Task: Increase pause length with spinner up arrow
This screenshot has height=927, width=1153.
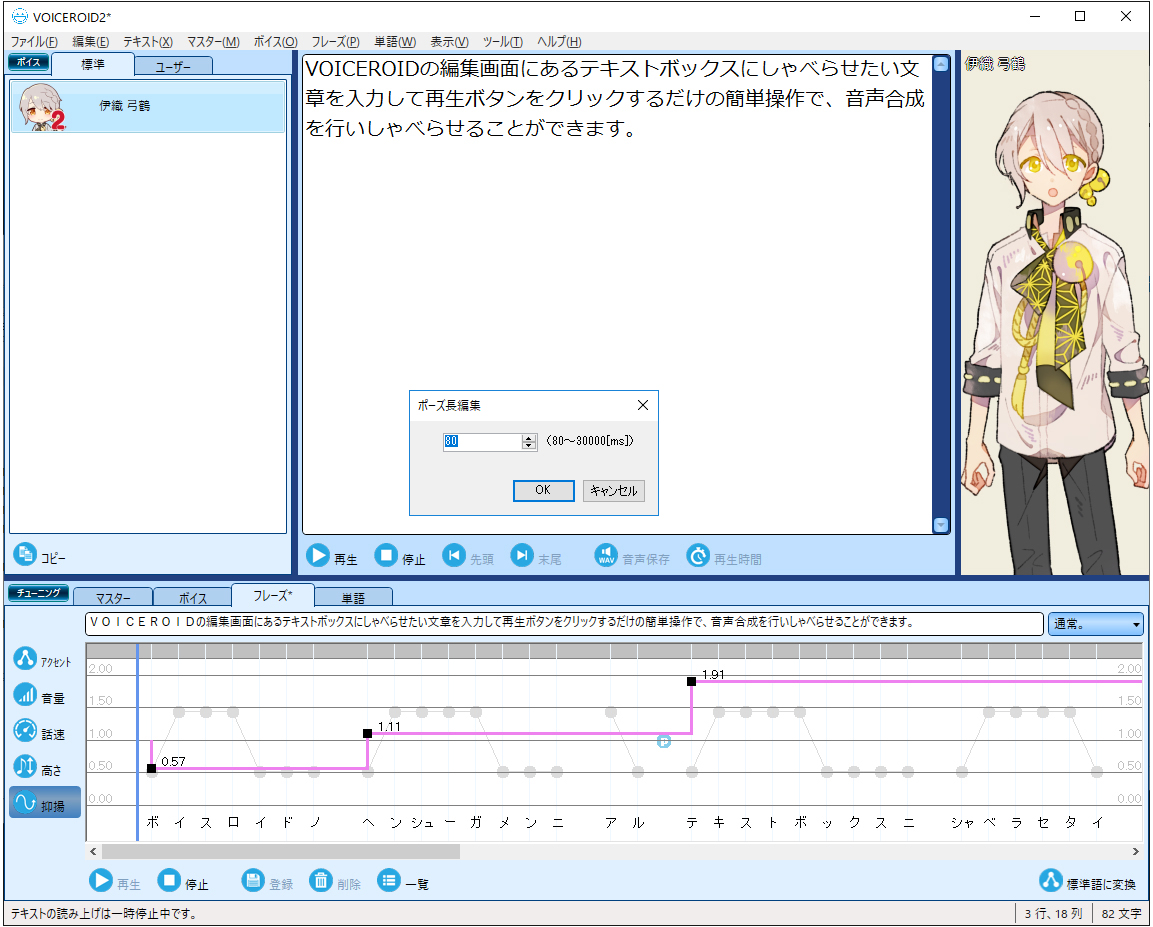Action: [x=529, y=438]
